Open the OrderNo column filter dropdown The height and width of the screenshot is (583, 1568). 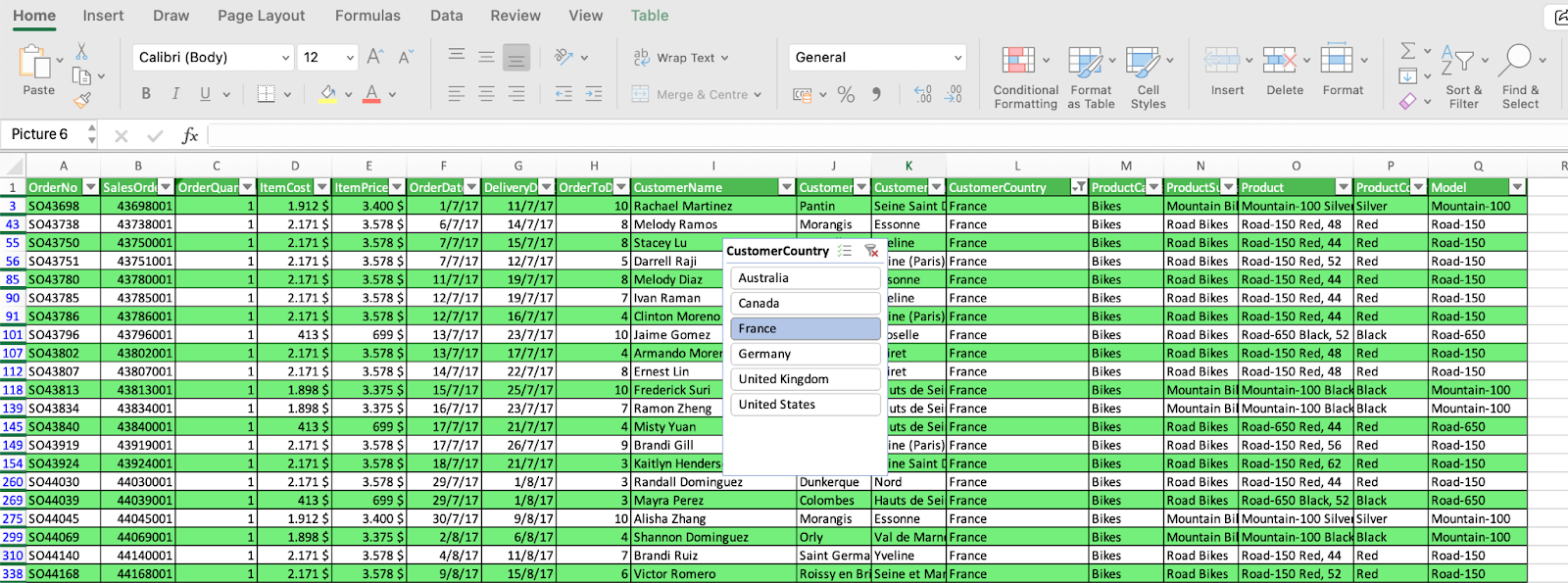coord(91,187)
